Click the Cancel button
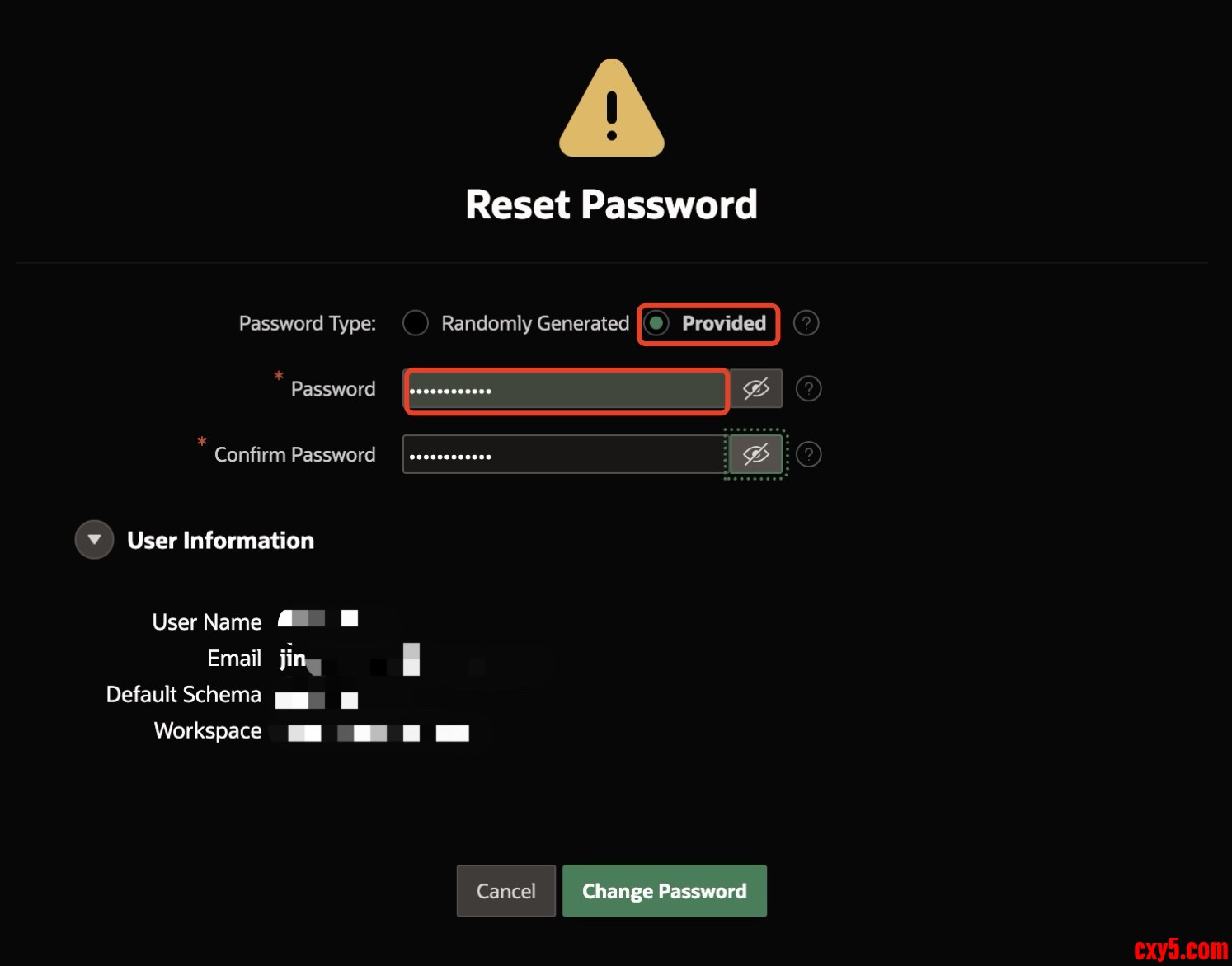 coord(505,891)
